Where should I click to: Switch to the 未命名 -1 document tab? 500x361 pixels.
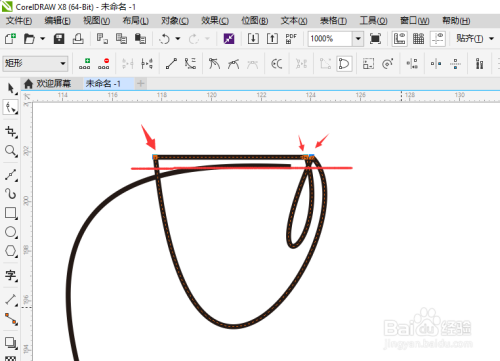pos(103,83)
